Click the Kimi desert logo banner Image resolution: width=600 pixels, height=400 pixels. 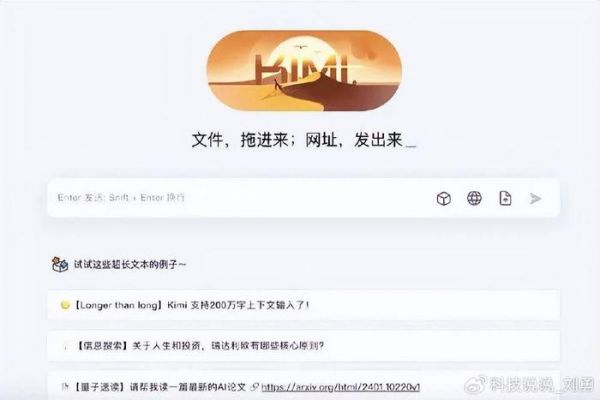304,71
